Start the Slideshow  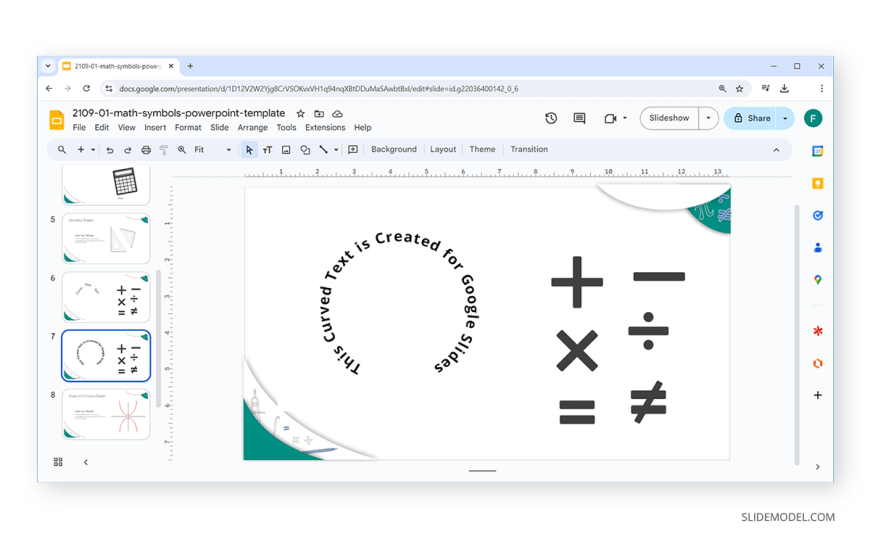[x=669, y=118]
